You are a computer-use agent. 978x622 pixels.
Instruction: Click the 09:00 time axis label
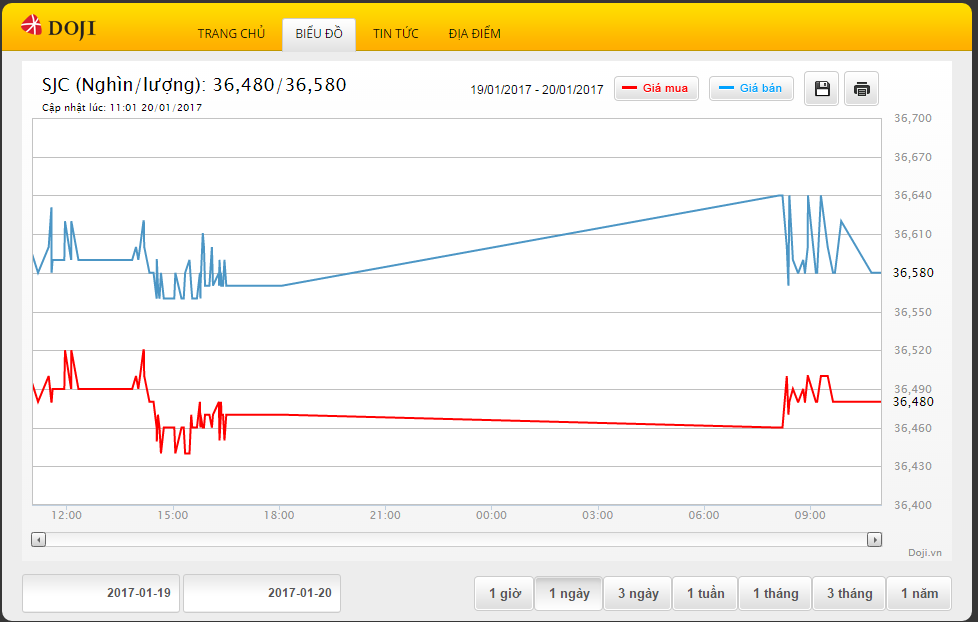pyautogui.click(x=810, y=515)
